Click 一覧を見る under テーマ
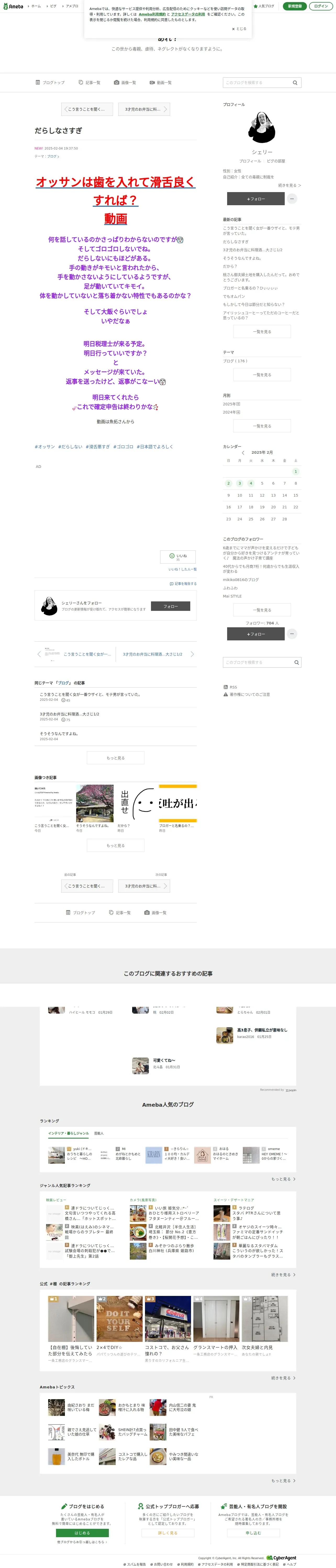The width and height of the screenshot is (336, 1568). [x=262, y=375]
